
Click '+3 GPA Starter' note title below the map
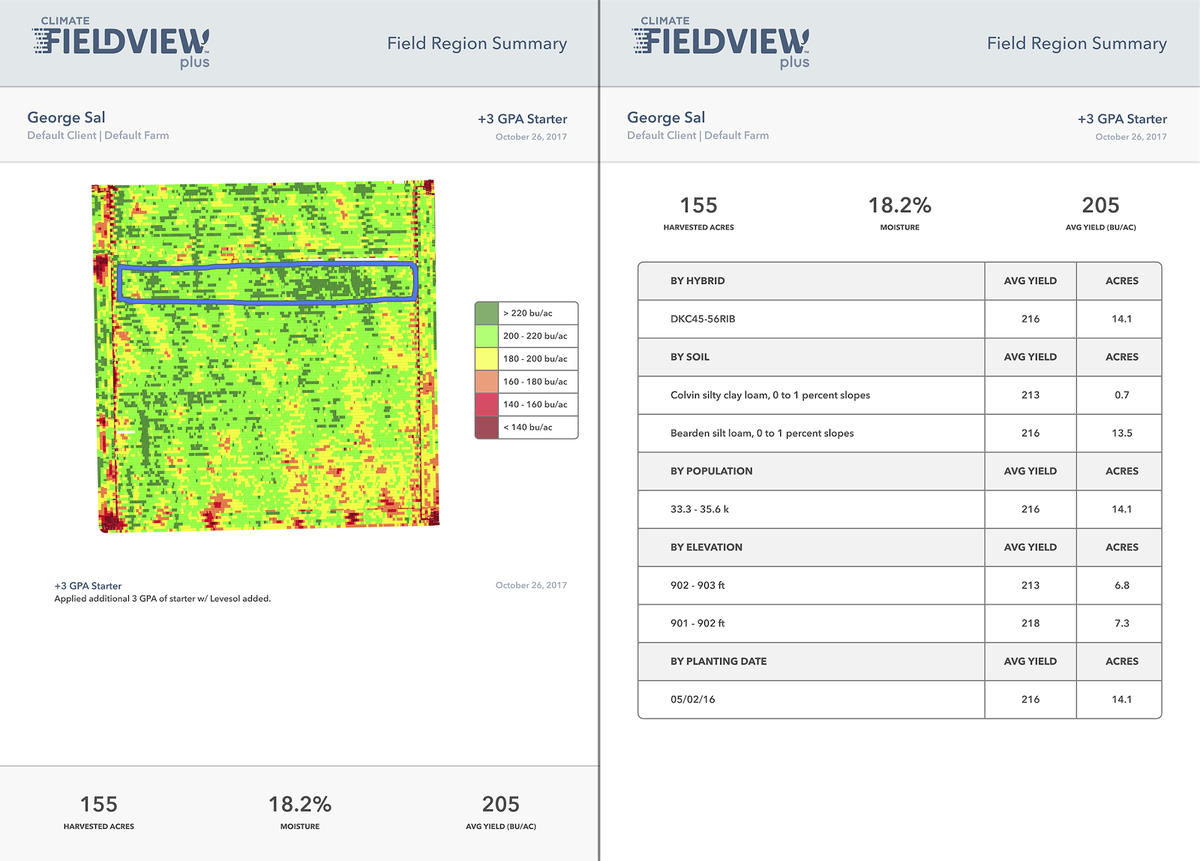88,586
